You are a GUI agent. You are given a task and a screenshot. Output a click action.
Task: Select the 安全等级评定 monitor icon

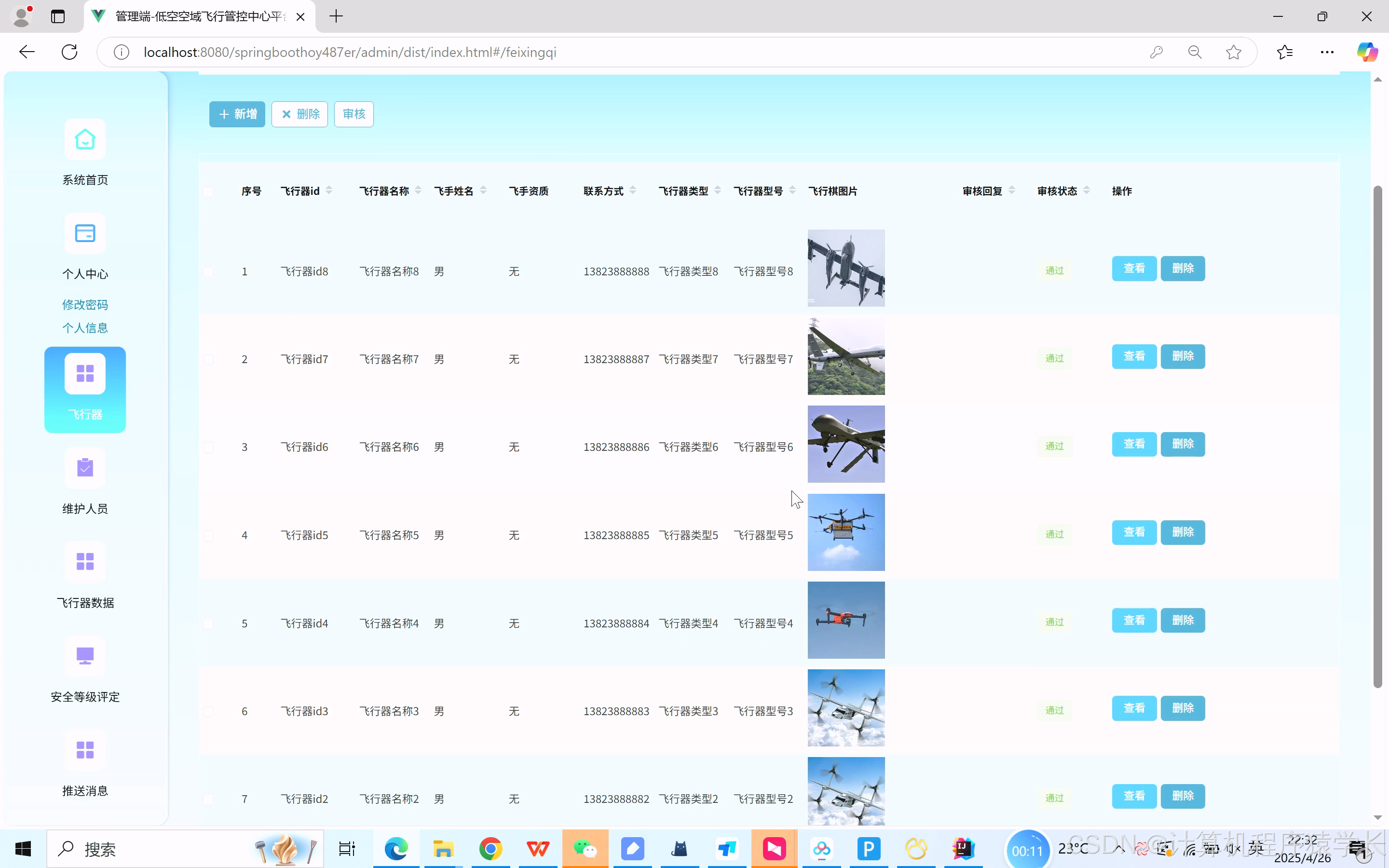coord(85,656)
